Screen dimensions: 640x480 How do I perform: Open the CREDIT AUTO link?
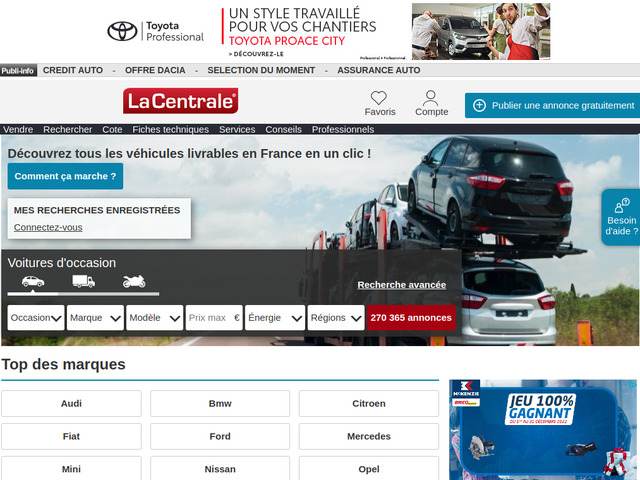click(73, 70)
